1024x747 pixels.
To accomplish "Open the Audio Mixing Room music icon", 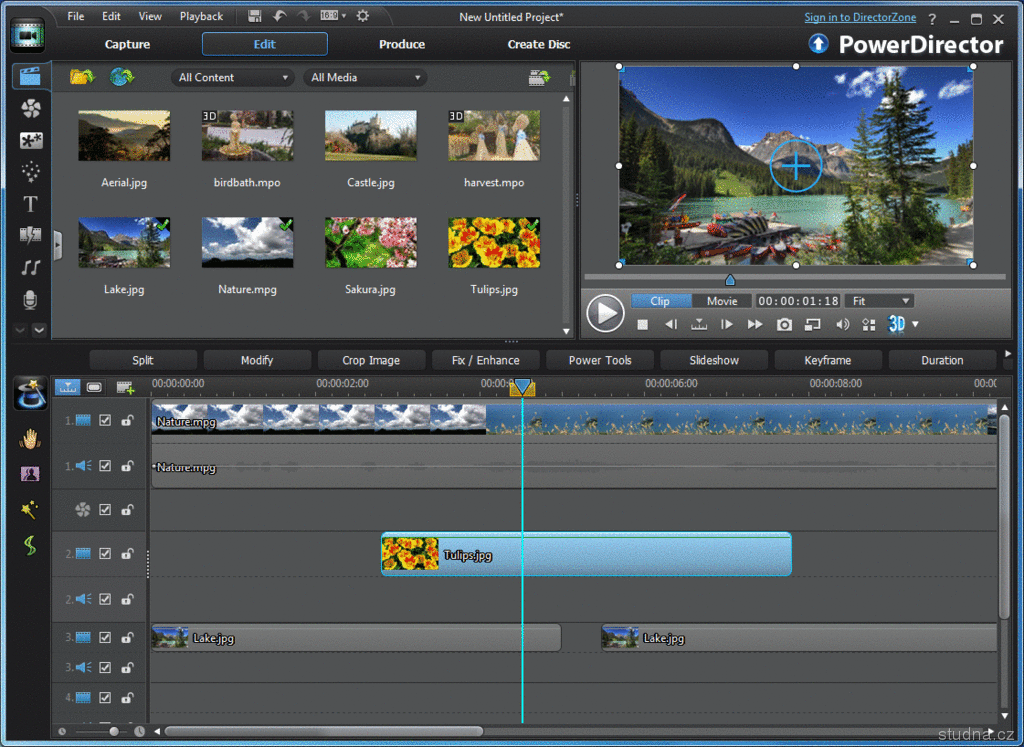I will (x=31, y=267).
